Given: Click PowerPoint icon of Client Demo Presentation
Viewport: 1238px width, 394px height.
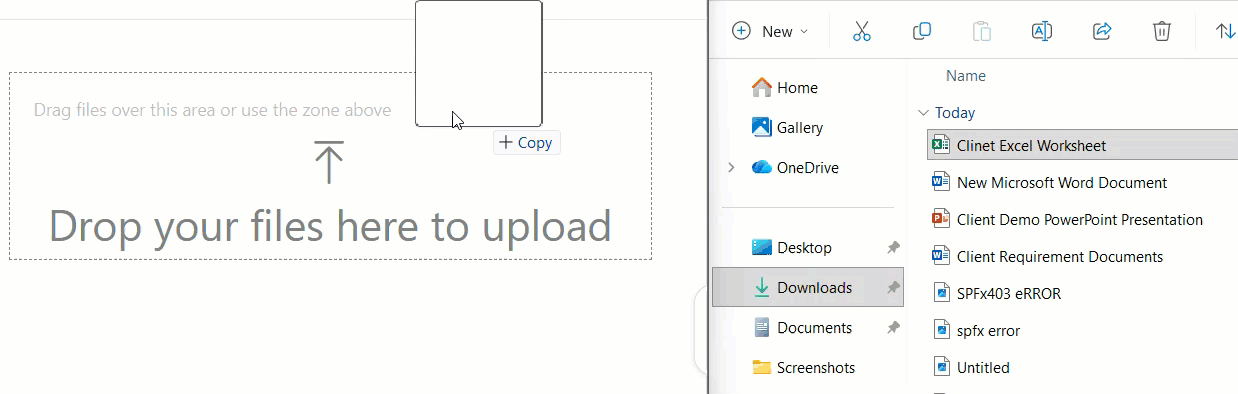Looking at the screenshot, I should (940, 219).
